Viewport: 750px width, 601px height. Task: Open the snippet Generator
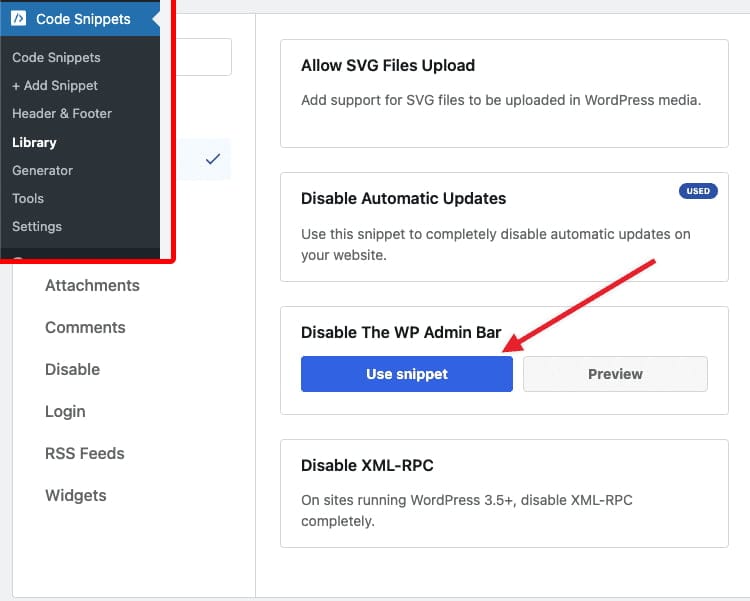point(42,170)
